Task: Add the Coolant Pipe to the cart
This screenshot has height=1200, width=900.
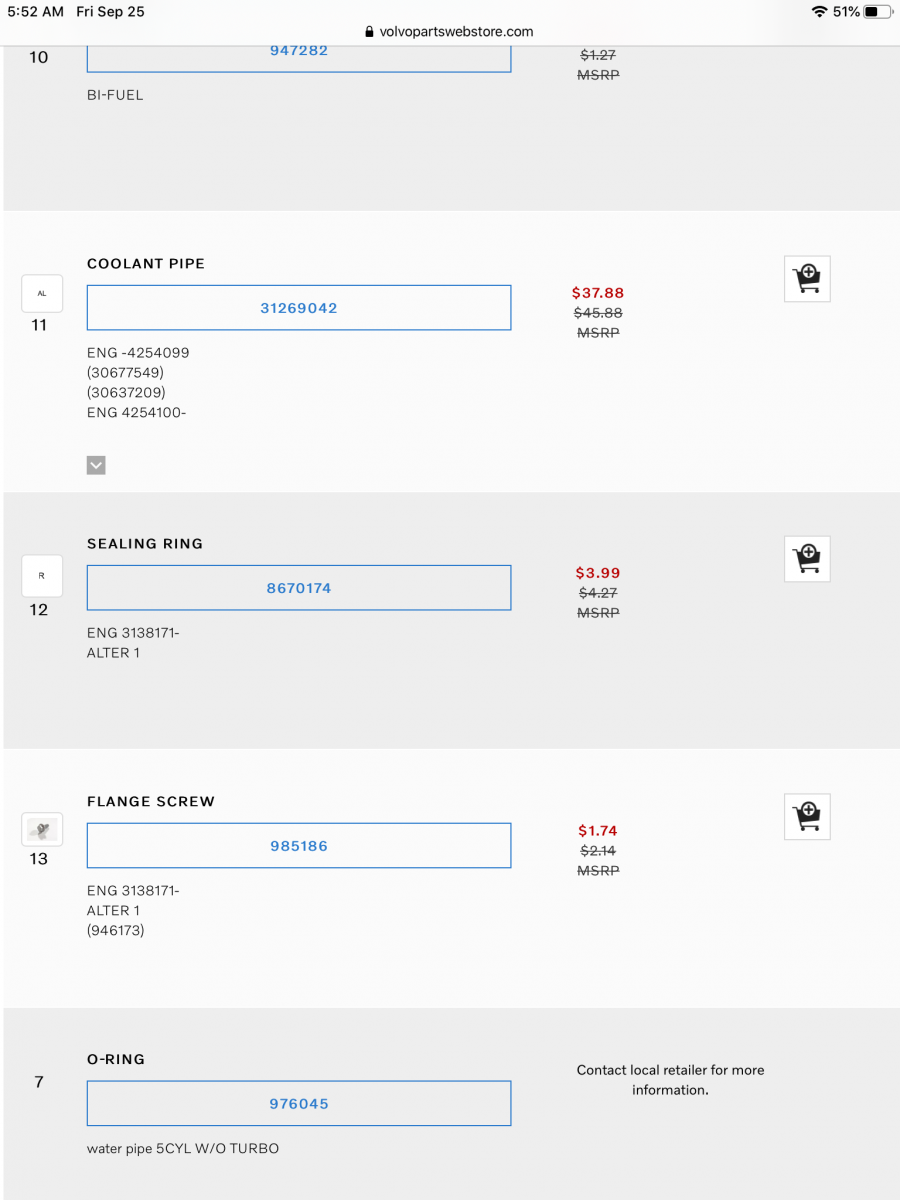Action: [807, 279]
